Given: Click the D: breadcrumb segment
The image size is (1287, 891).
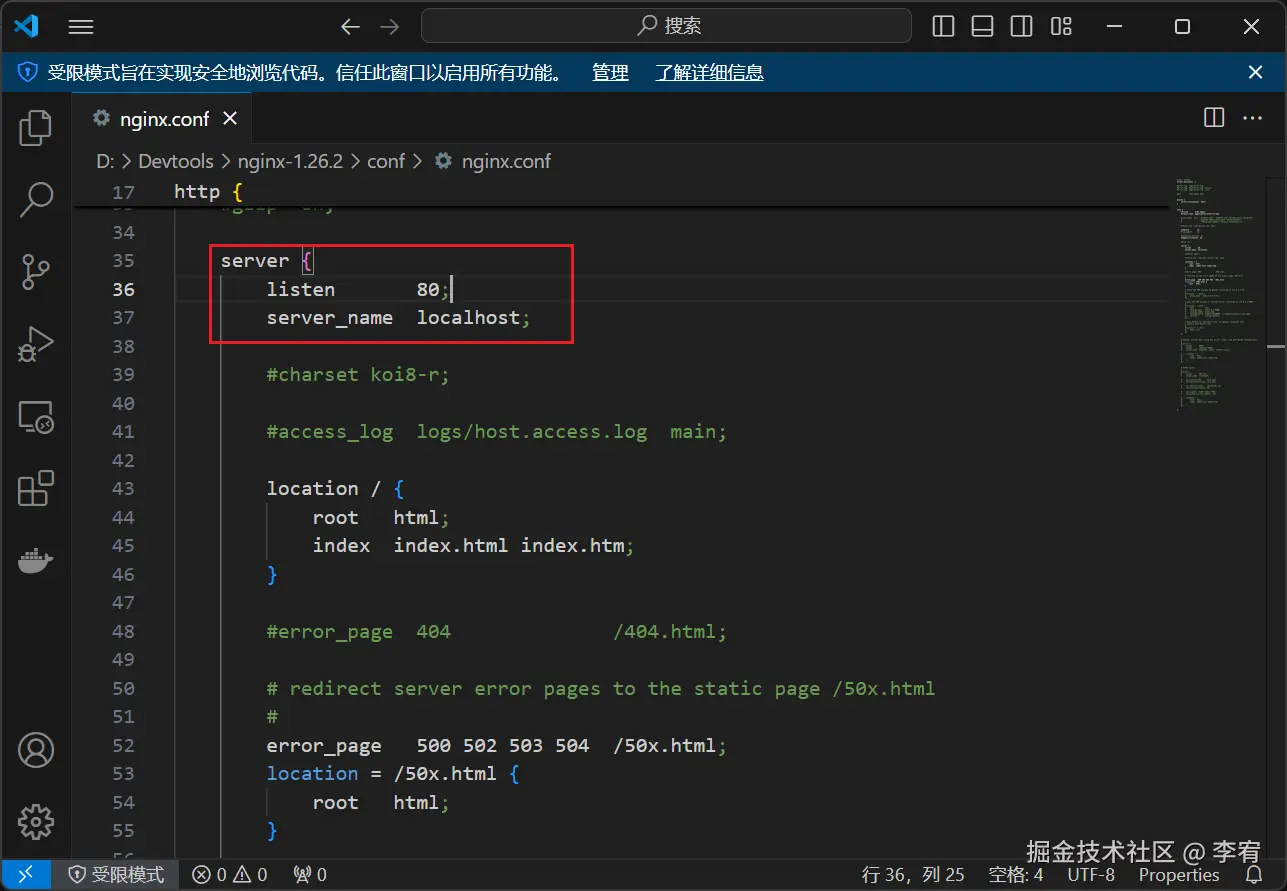Looking at the screenshot, I should click(105, 161).
